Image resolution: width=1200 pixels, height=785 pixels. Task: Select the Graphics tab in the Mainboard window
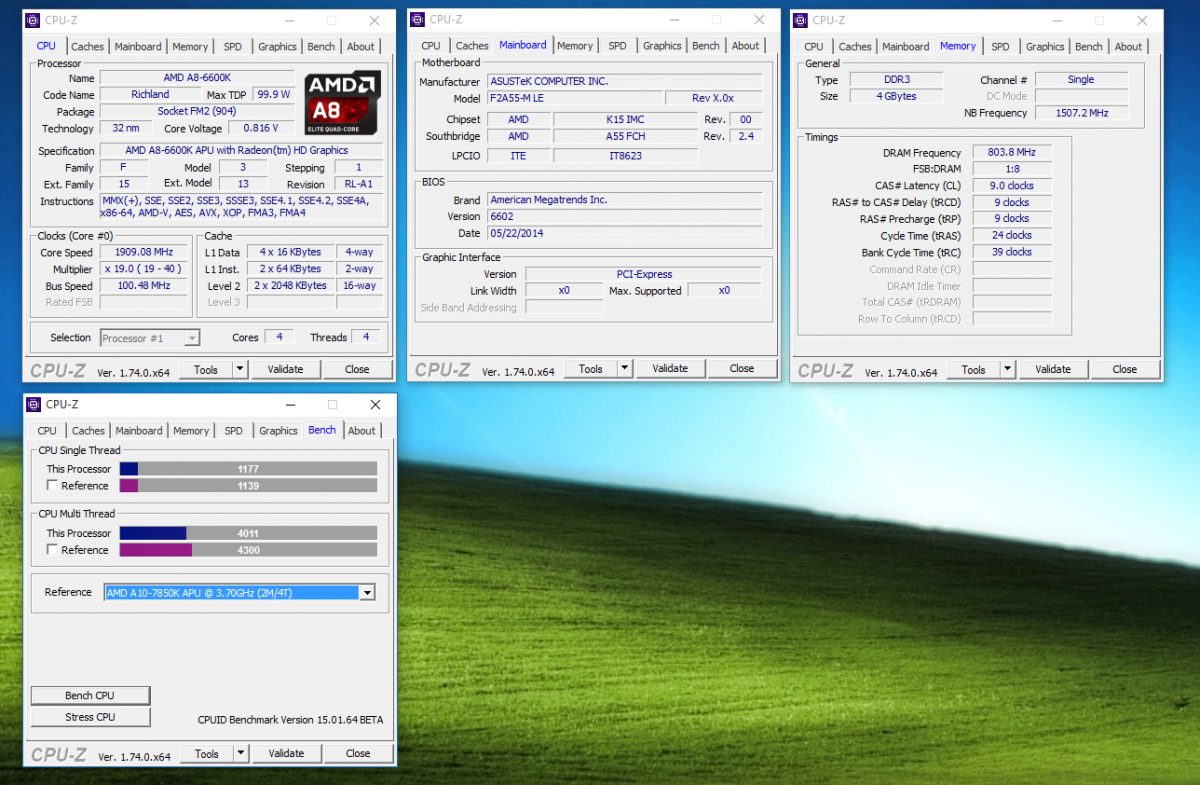[x=662, y=46]
